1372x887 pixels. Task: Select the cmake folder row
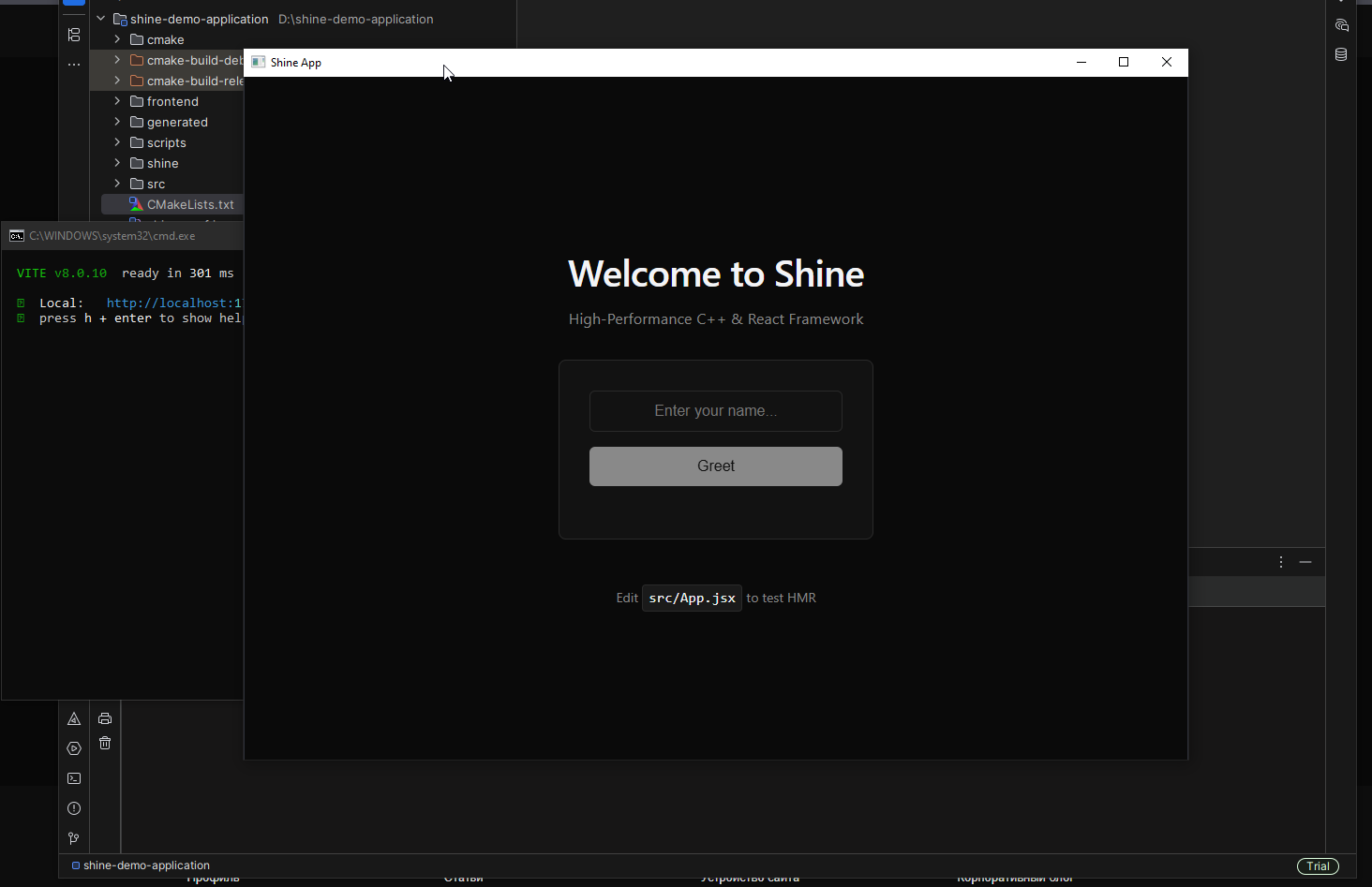pos(167,39)
